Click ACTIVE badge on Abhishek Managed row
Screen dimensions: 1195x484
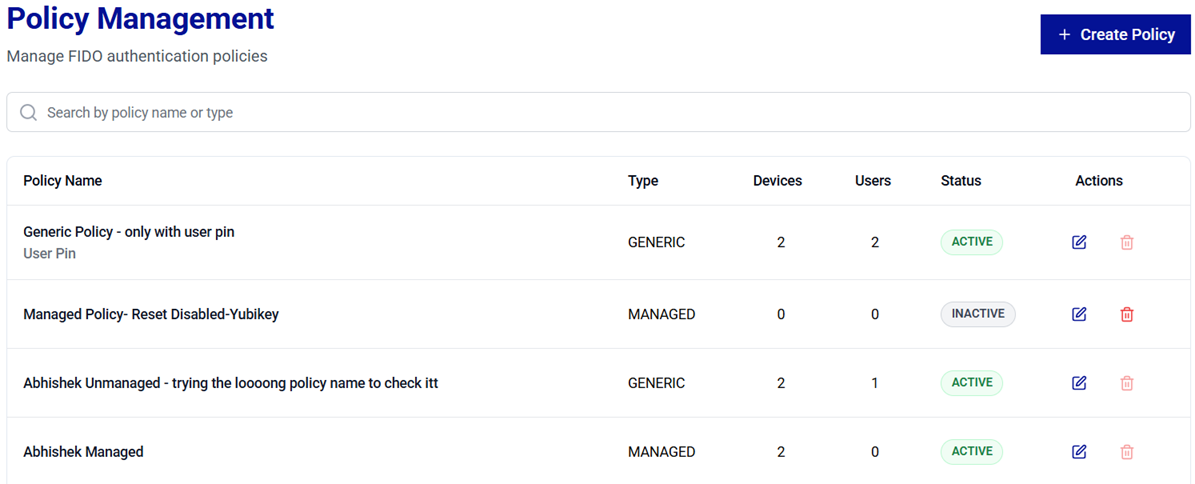971,452
